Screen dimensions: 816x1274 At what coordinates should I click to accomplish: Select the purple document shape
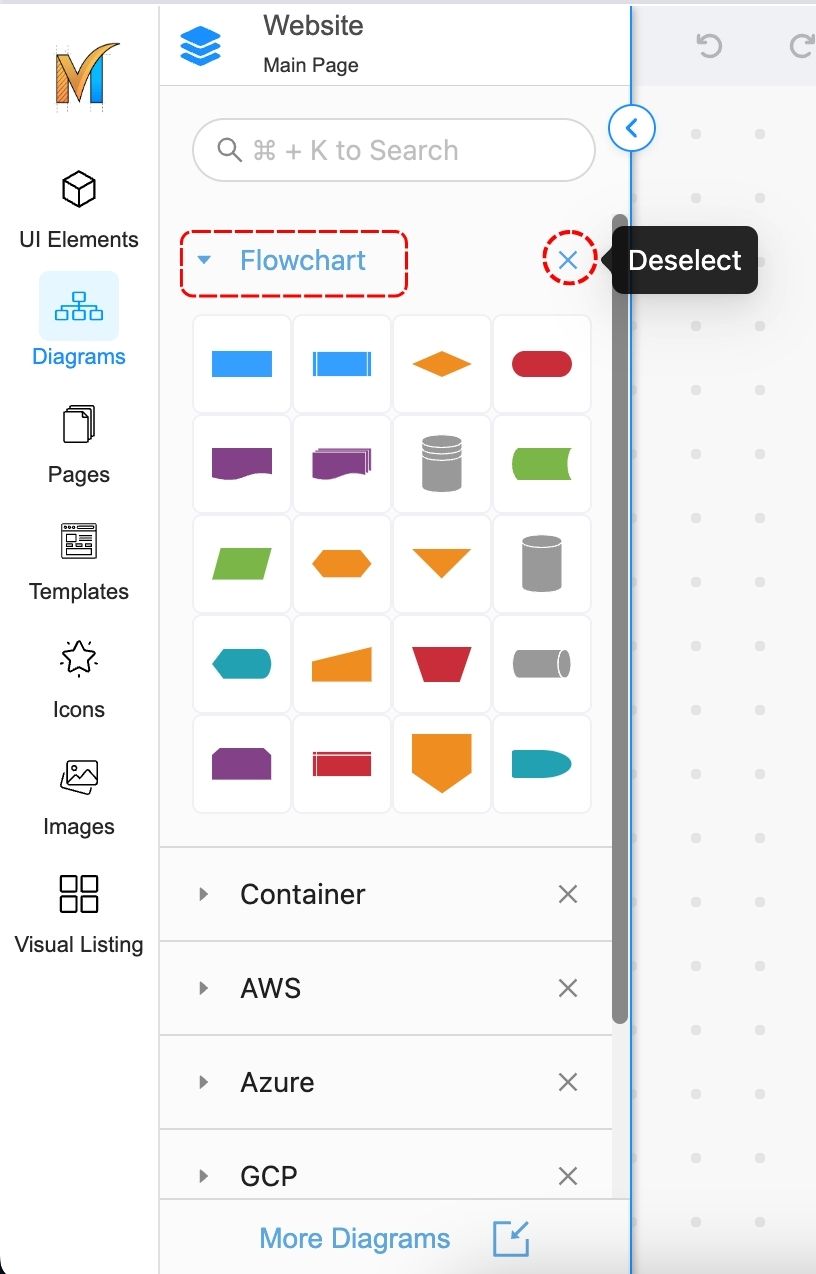[x=242, y=464]
